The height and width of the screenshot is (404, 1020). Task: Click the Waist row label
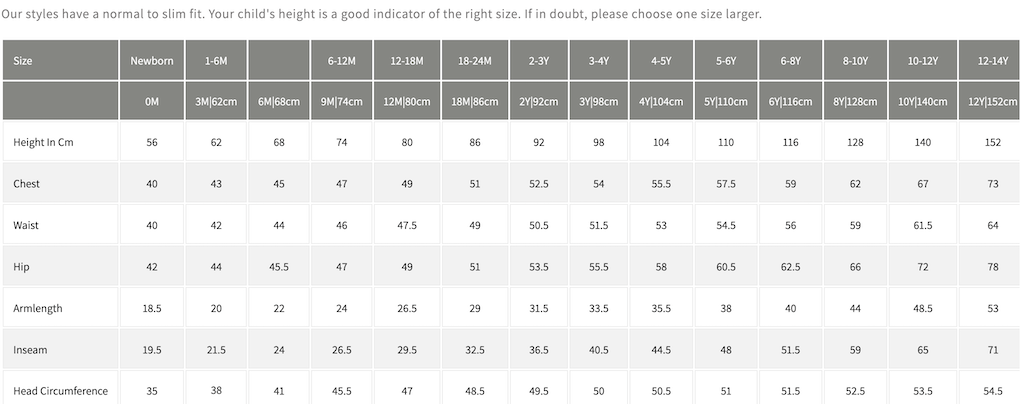tap(27, 226)
